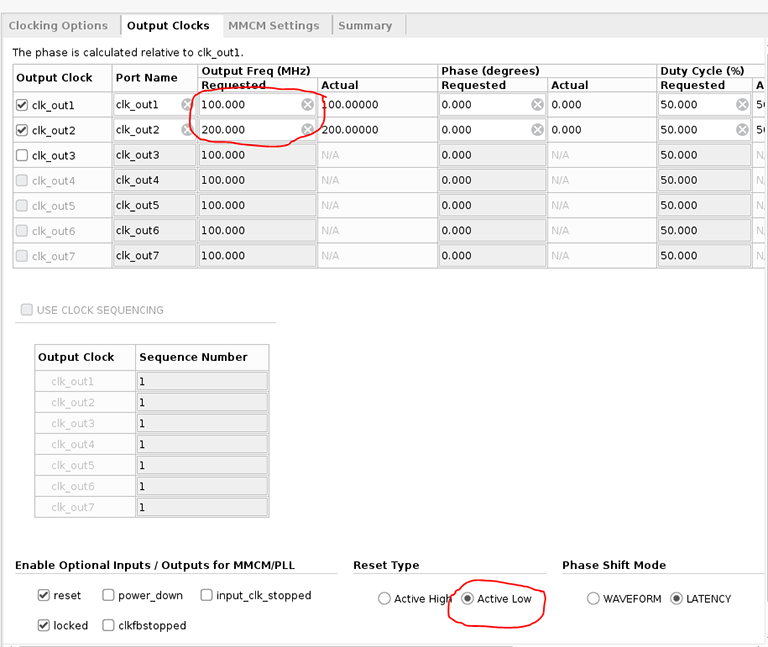Clear the clk_out1 port name field
Viewport: 768px width, 647px height.
pos(187,104)
